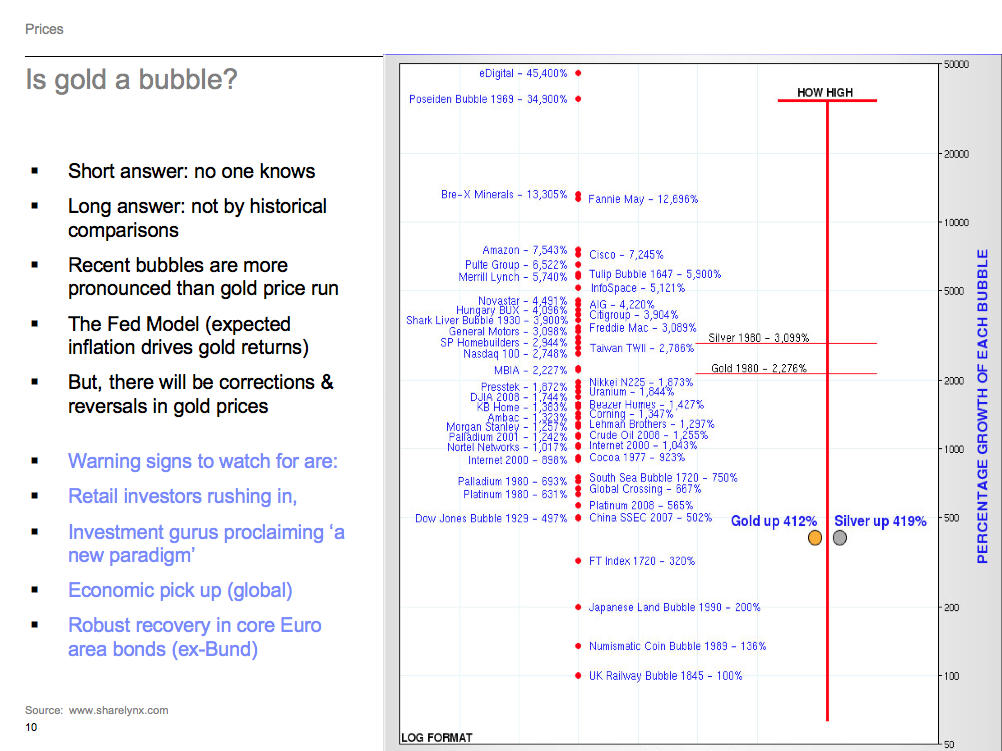Click 'Gold 1980 - 2,276%' label
This screenshot has height=751, width=1002.
pyautogui.click(x=759, y=368)
